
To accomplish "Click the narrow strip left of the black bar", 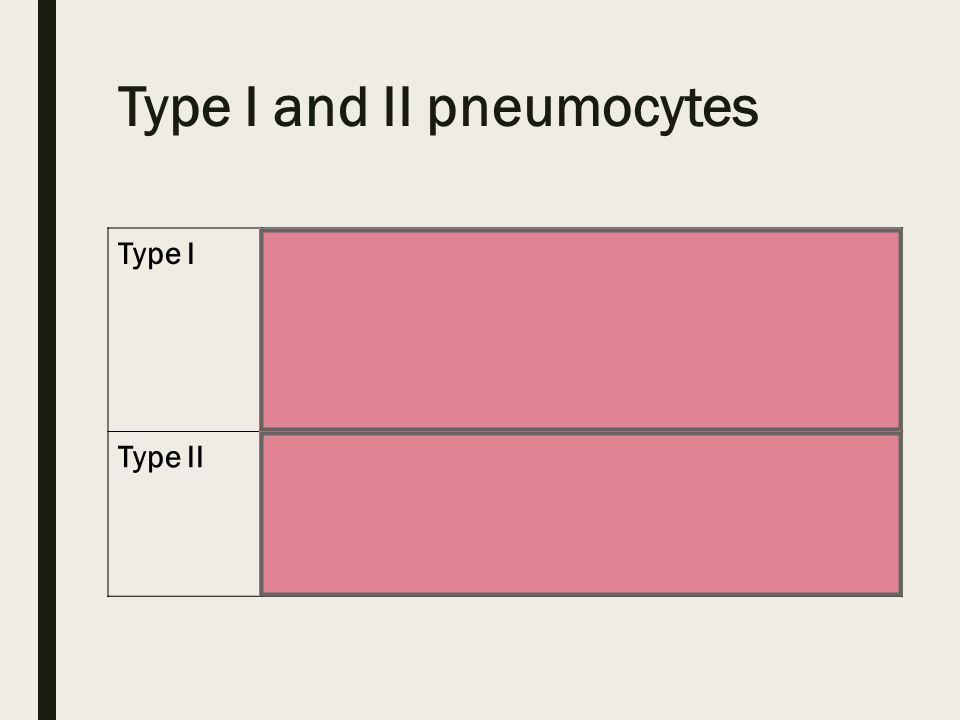I will (x=18, y=360).
